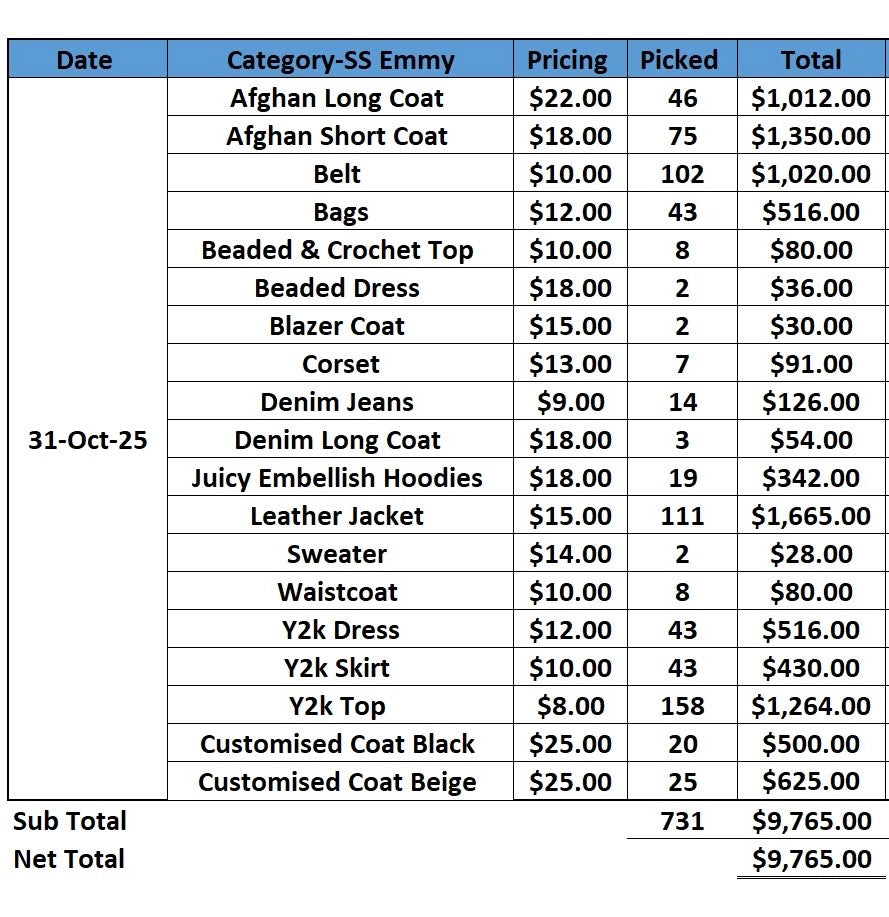This screenshot has height=917, width=889.
Task: Click the Total column header
Action: [x=811, y=59]
